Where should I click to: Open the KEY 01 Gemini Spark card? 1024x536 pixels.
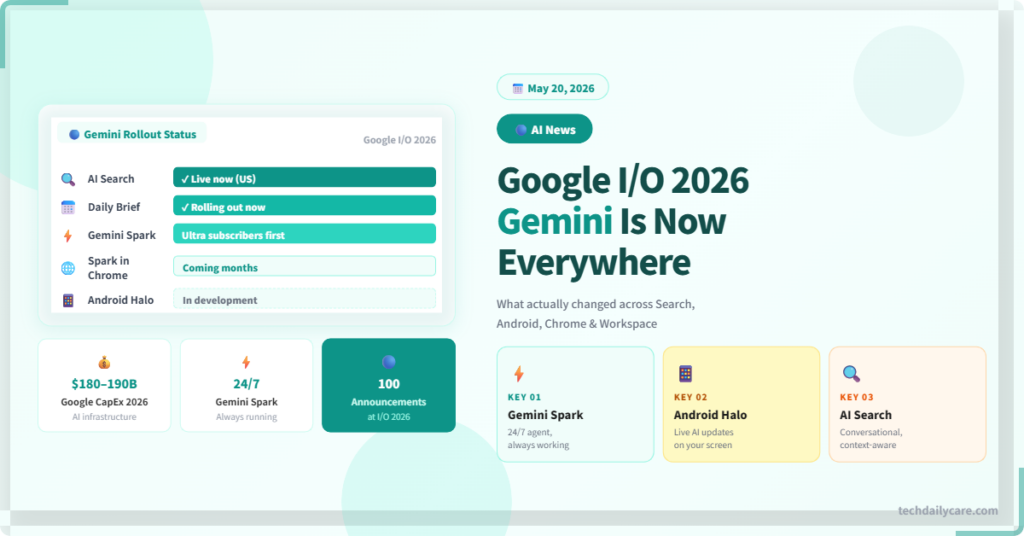[x=575, y=404]
